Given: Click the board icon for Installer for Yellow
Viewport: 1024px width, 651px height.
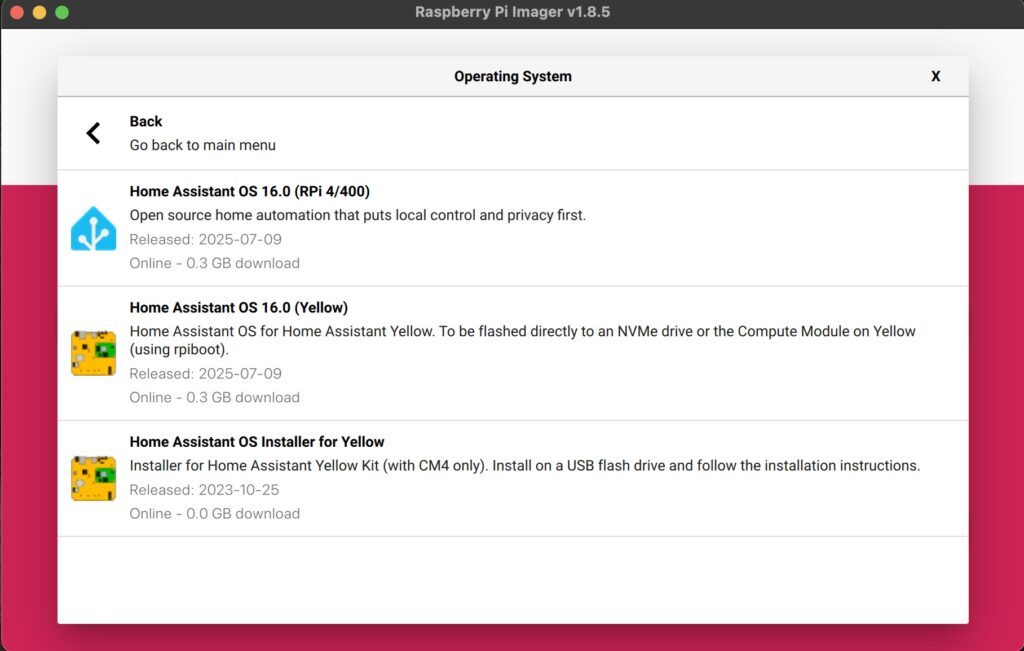Looking at the screenshot, I should click(93, 478).
